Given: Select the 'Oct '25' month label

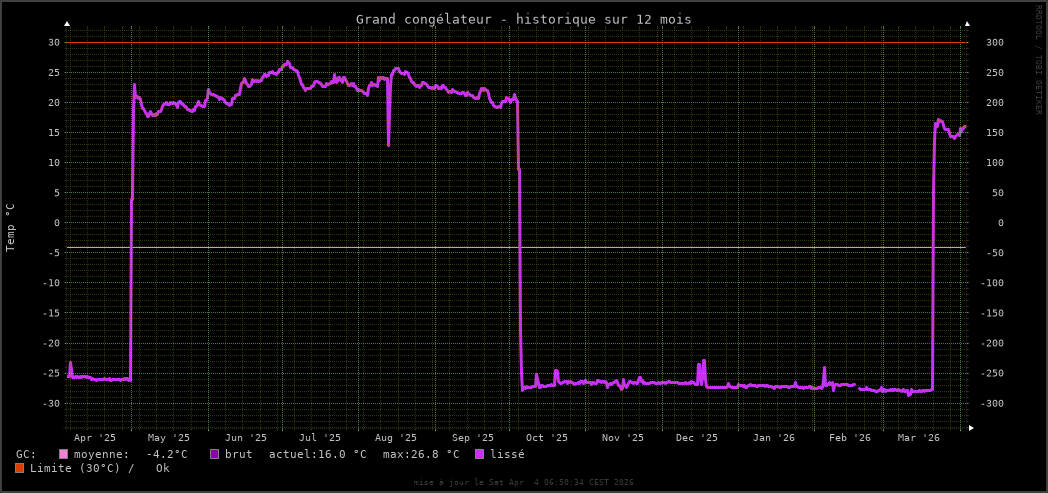Looking at the screenshot, I should [547, 437].
